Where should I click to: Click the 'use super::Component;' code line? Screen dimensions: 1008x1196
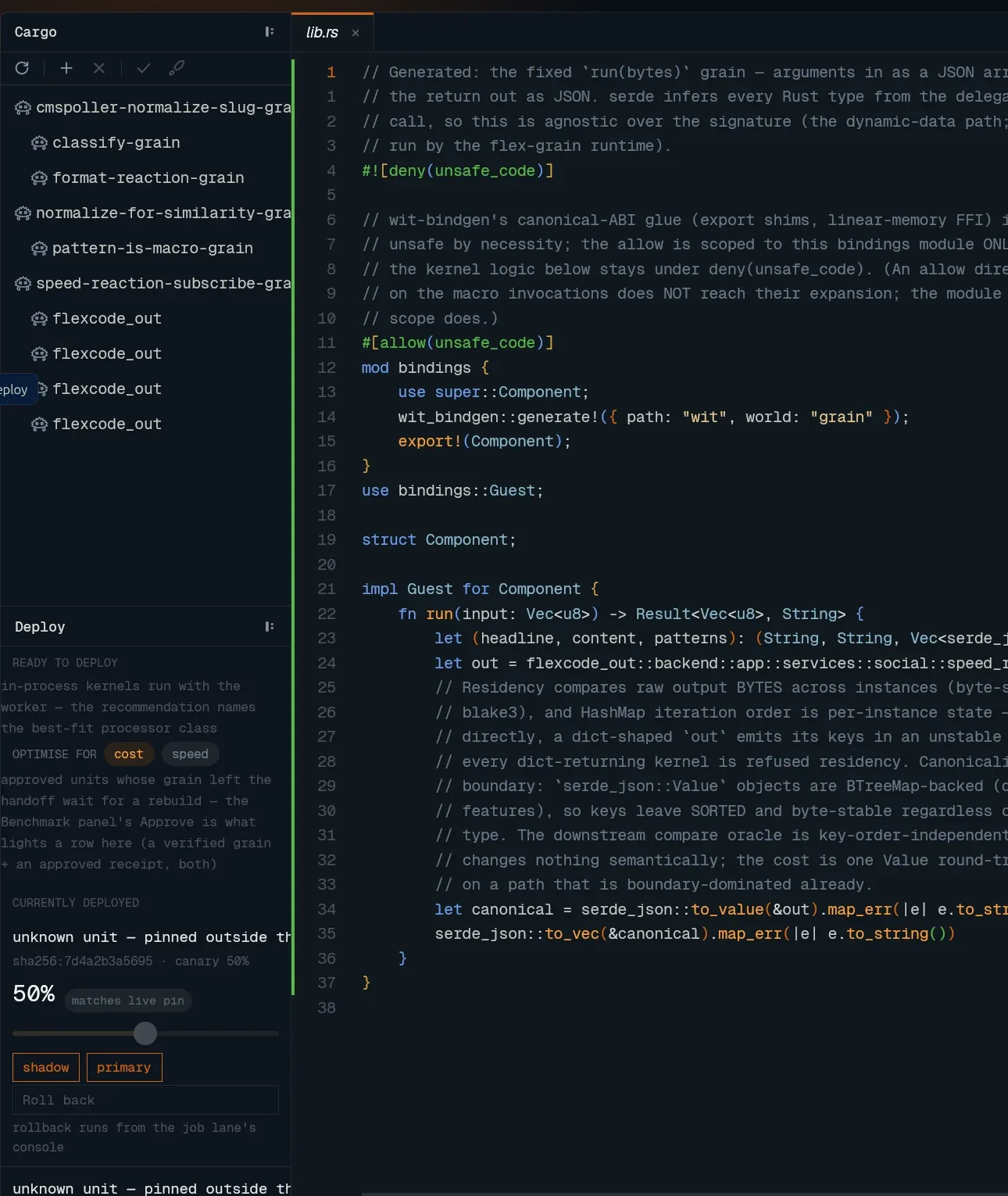[494, 392]
